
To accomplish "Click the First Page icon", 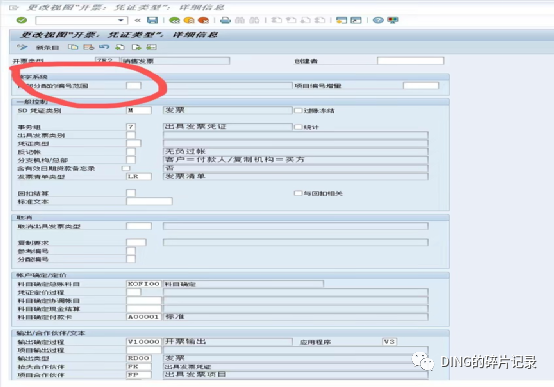I will point(276,20).
